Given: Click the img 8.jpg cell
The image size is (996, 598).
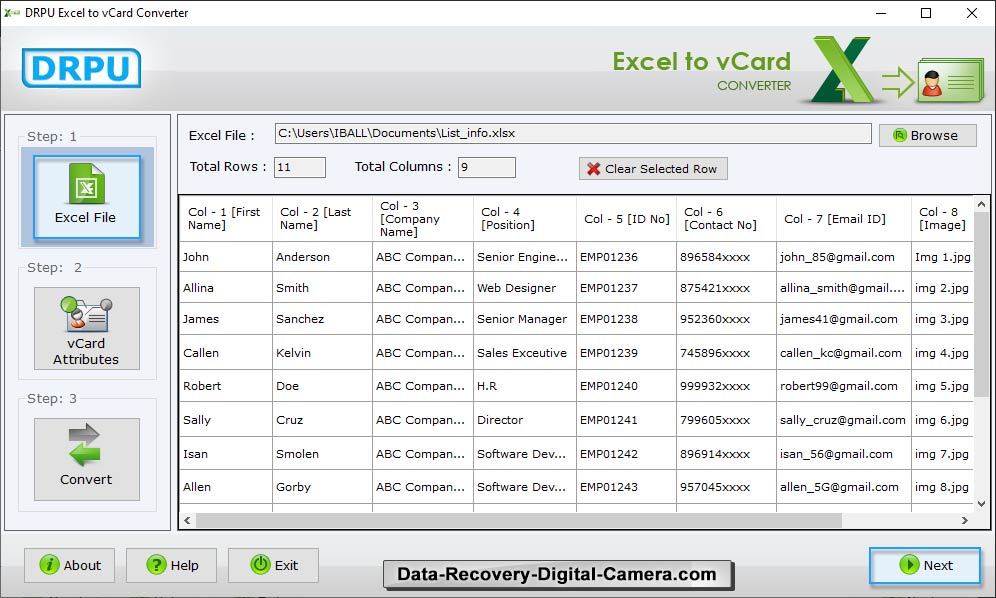Looking at the screenshot, I should tap(942, 487).
